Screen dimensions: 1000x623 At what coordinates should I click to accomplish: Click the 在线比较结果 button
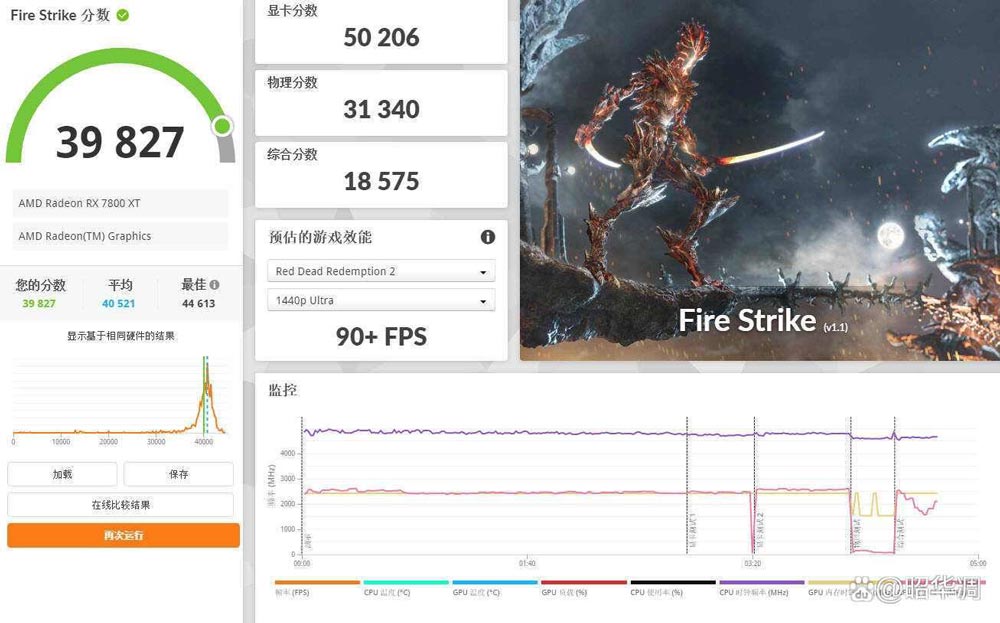pyautogui.click(x=121, y=505)
